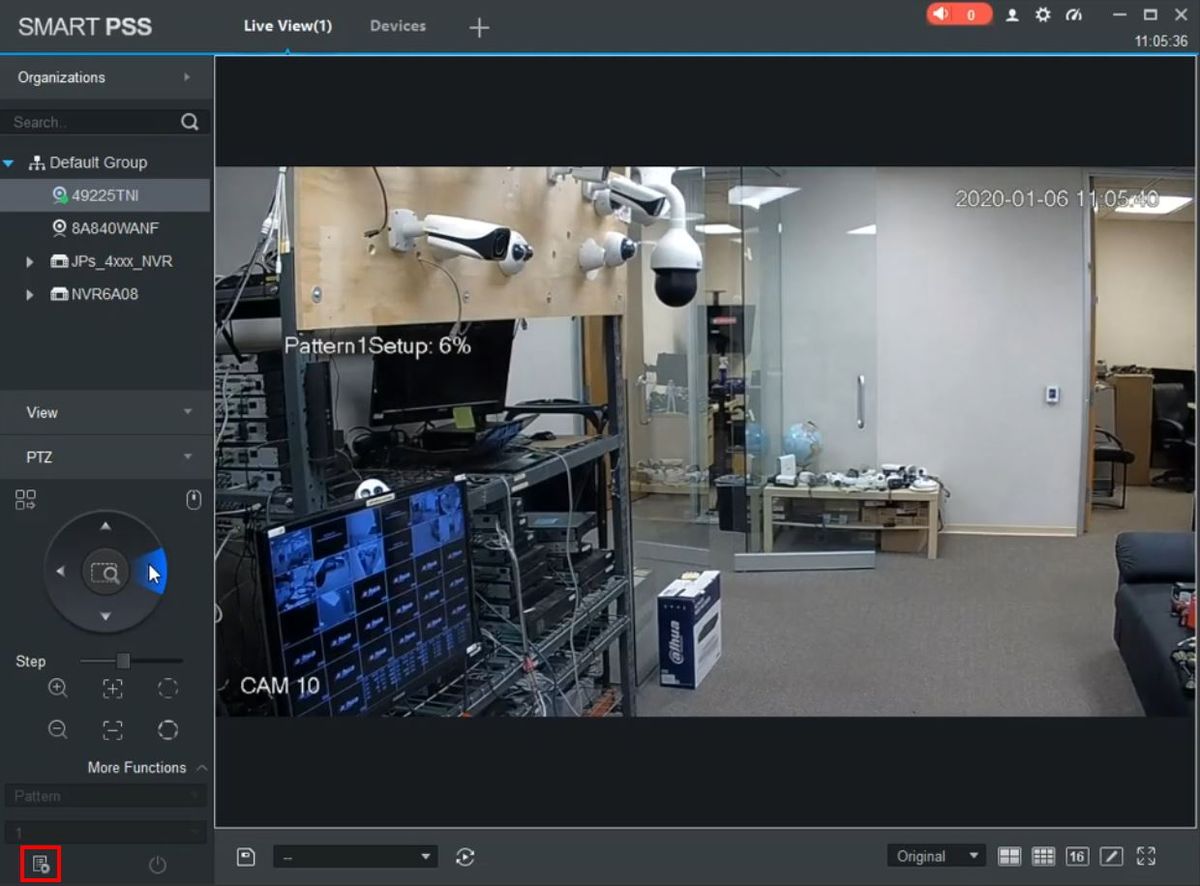Switch to 16-window split layout
The height and width of the screenshot is (886, 1200).
[1076, 857]
